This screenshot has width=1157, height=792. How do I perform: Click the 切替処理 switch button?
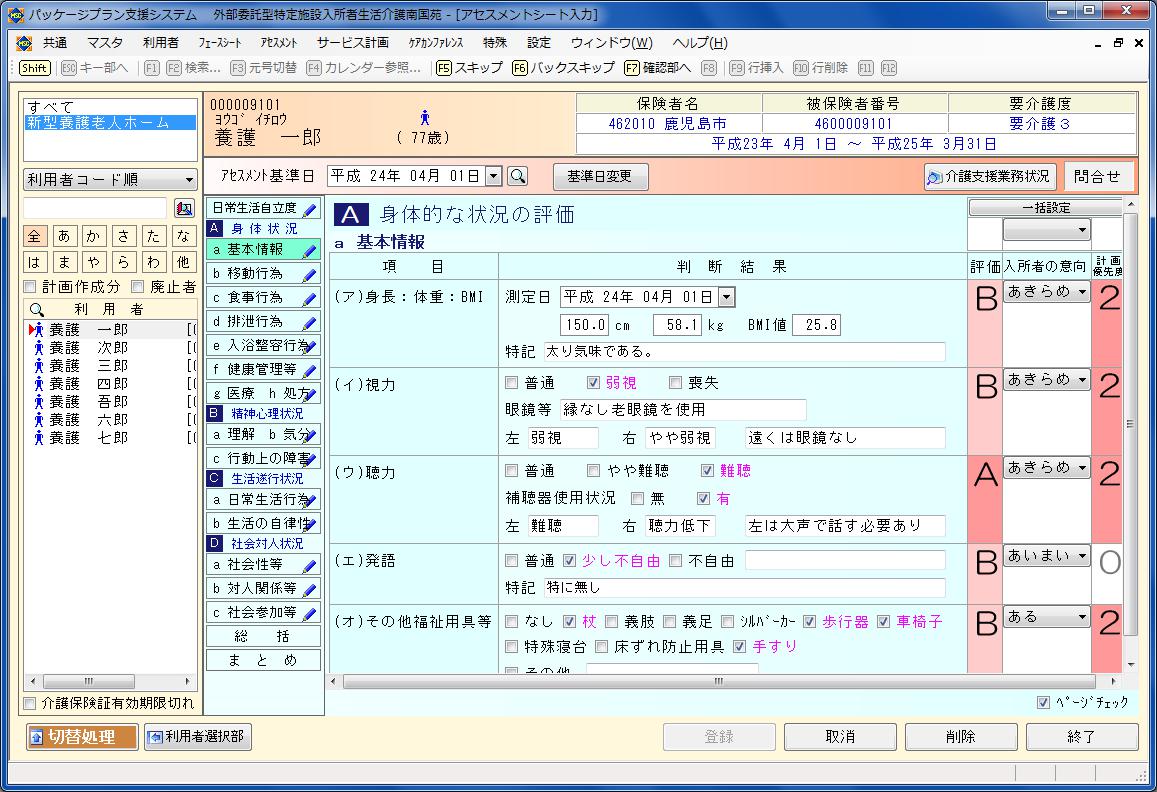83,737
